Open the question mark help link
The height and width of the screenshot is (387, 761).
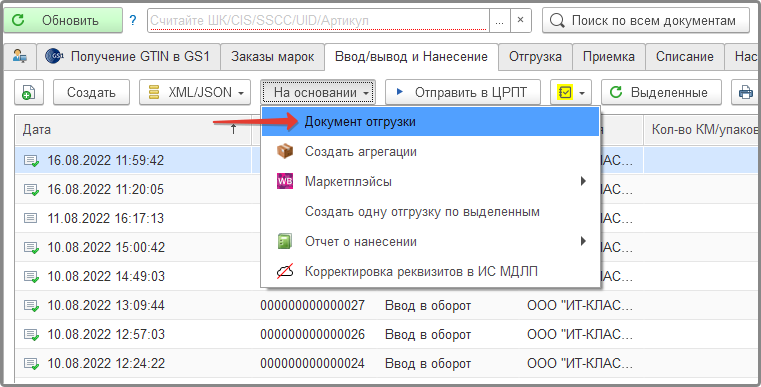tap(133, 20)
